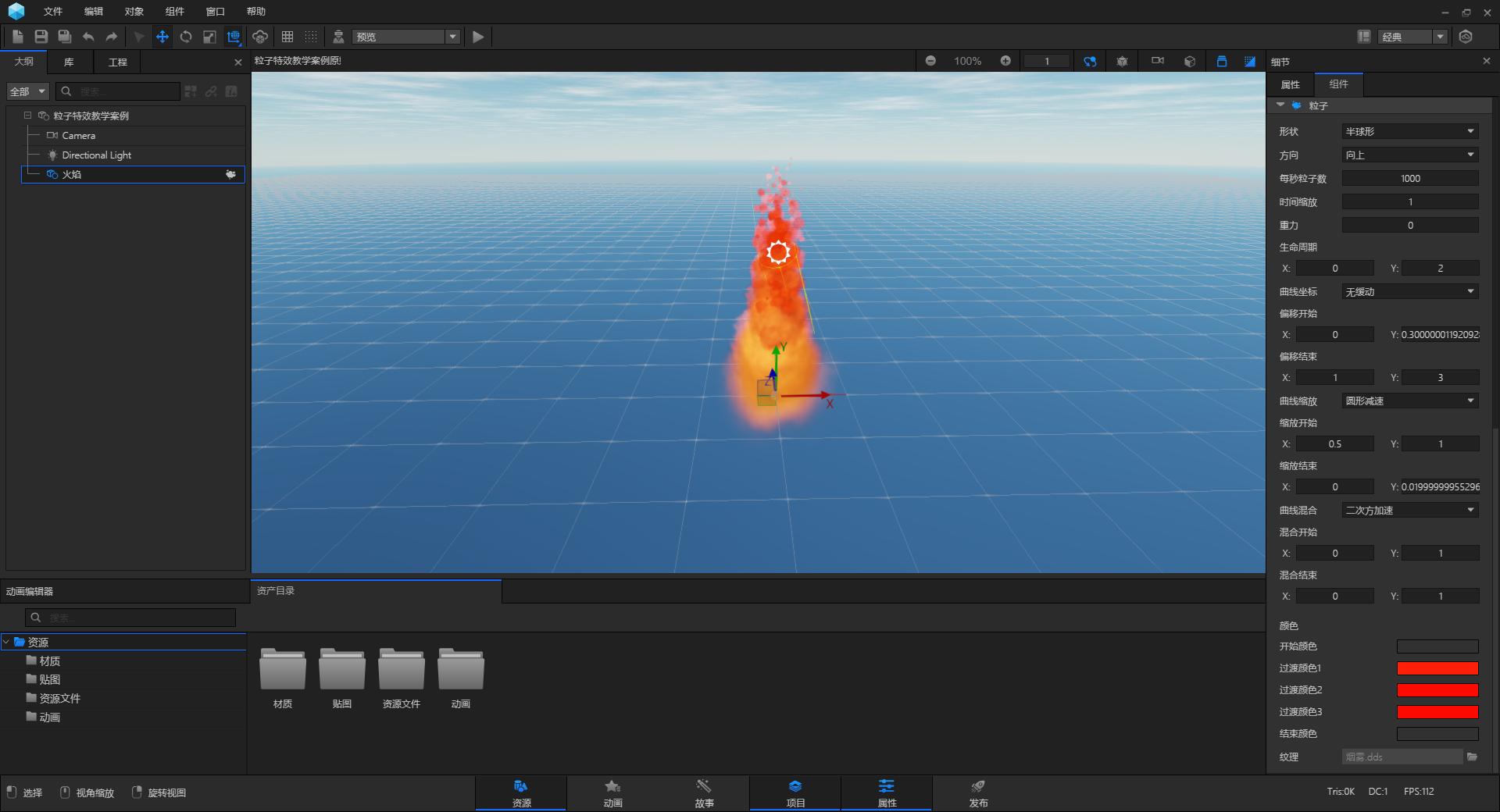Open the 形状 shape dropdown
1500x812 pixels.
[x=1410, y=131]
